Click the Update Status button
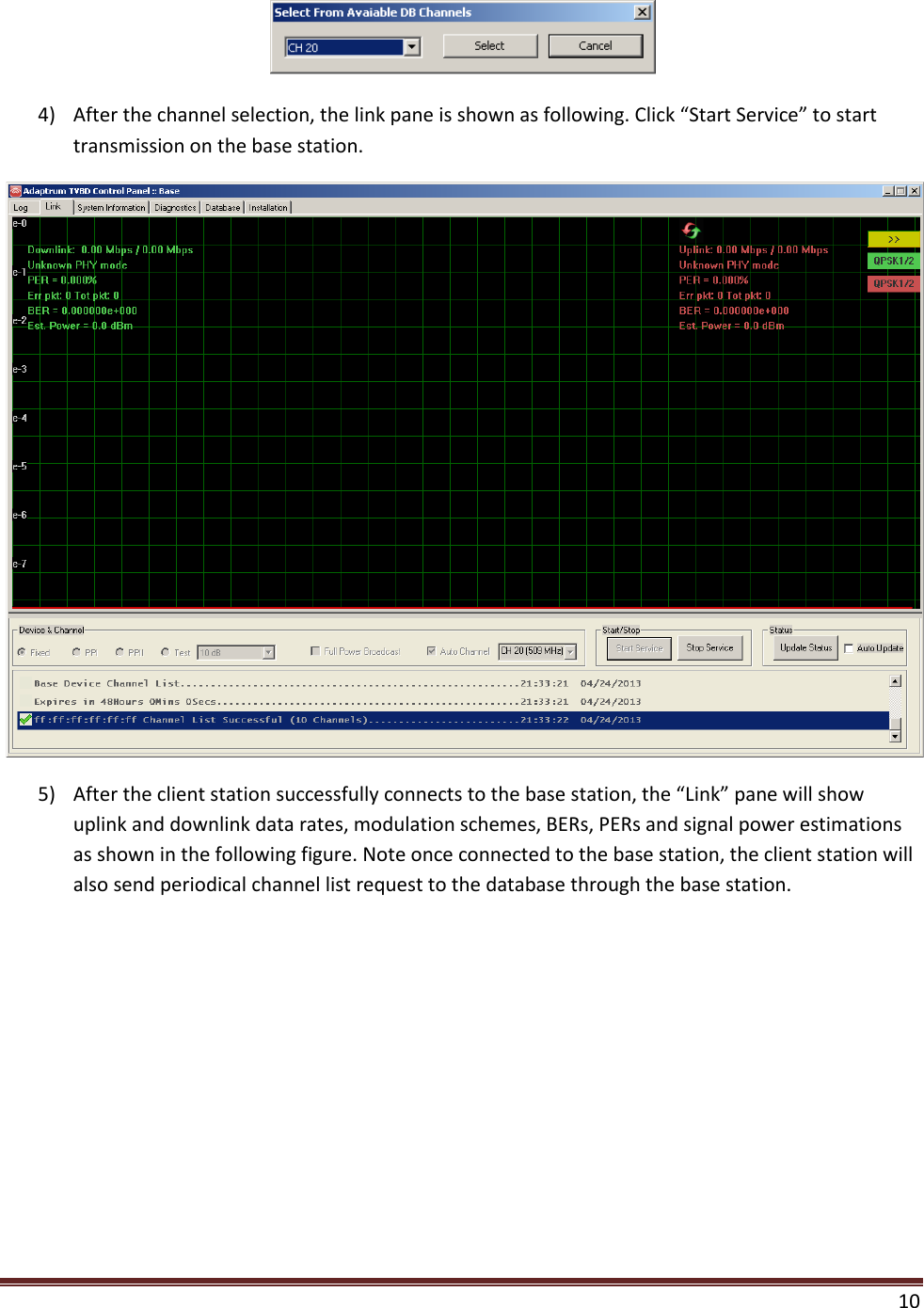924x1308 pixels. [806, 648]
